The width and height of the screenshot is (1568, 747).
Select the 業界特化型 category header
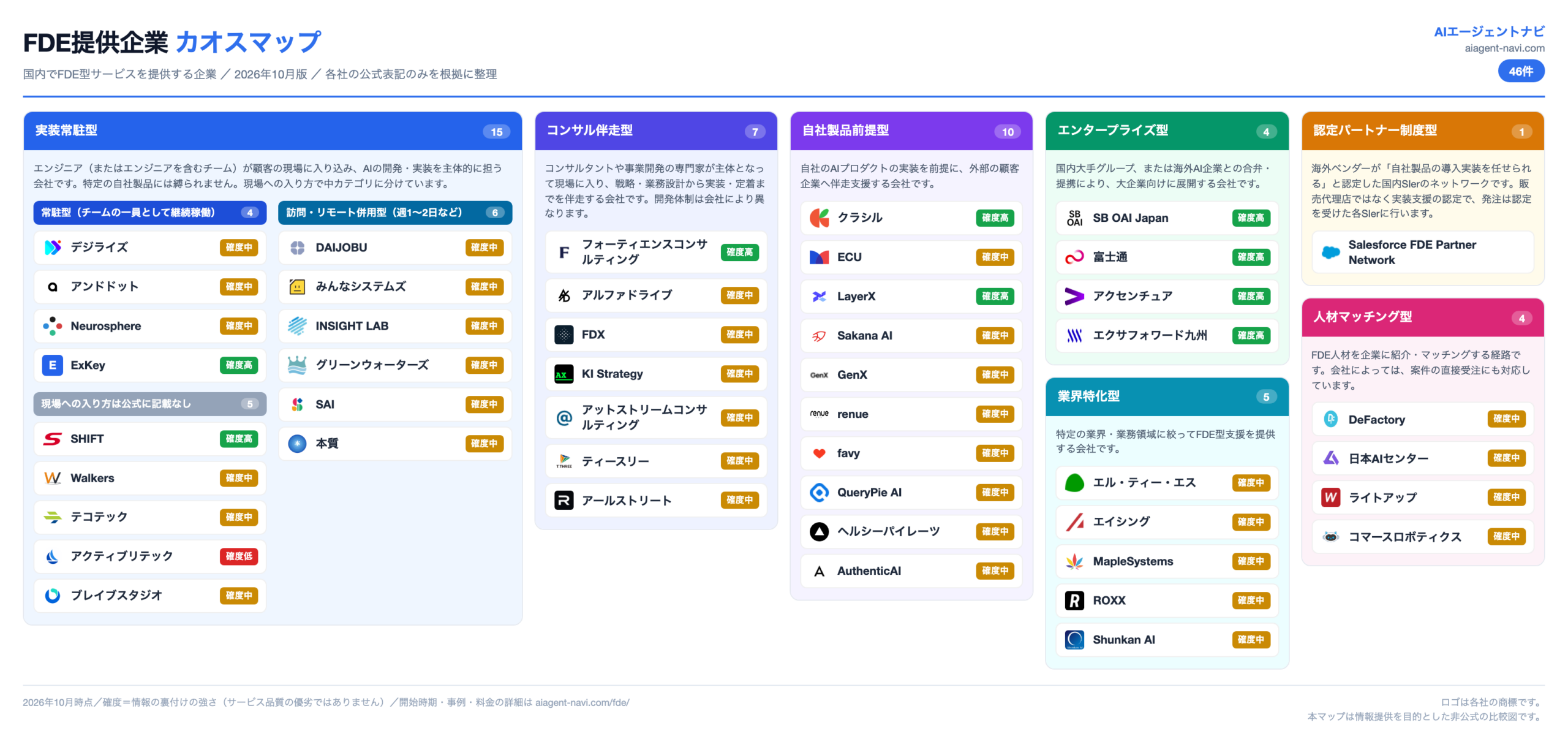(x=1167, y=396)
